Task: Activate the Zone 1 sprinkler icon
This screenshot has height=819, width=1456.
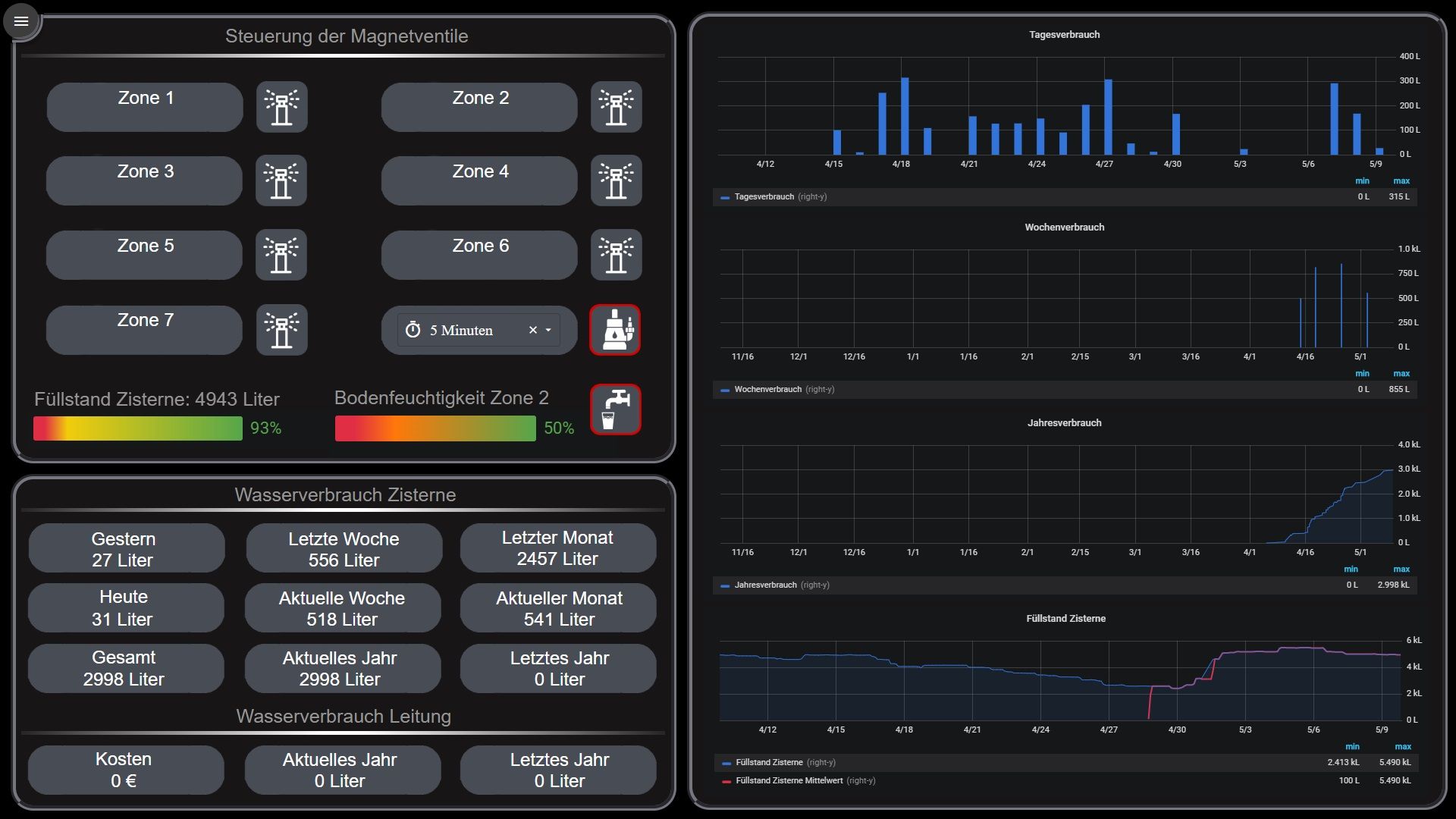Action: click(x=281, y=107)
